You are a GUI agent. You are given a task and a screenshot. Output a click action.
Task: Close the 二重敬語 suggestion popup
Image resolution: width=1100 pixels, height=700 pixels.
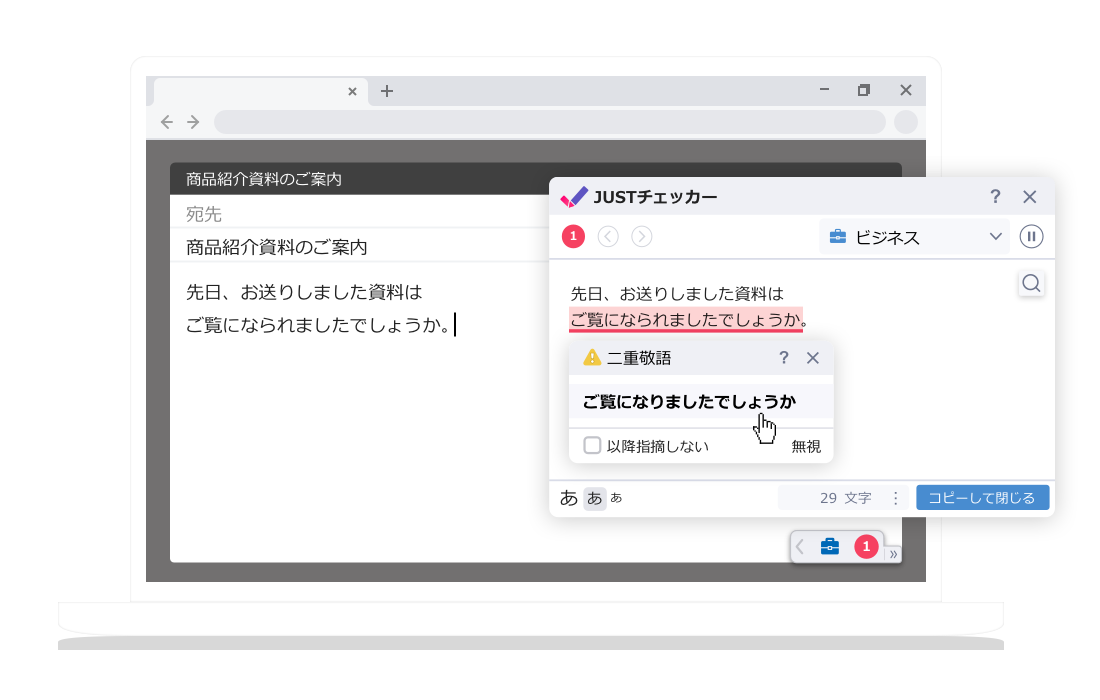click(813, 358)
